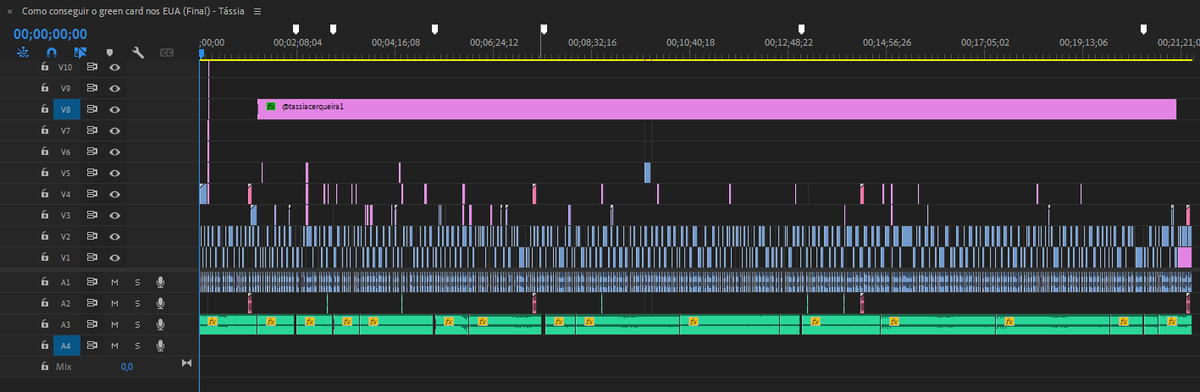Click lock icon on track A4
The width and height of the screenshot is (1200, 392).
tap(44, 345)
